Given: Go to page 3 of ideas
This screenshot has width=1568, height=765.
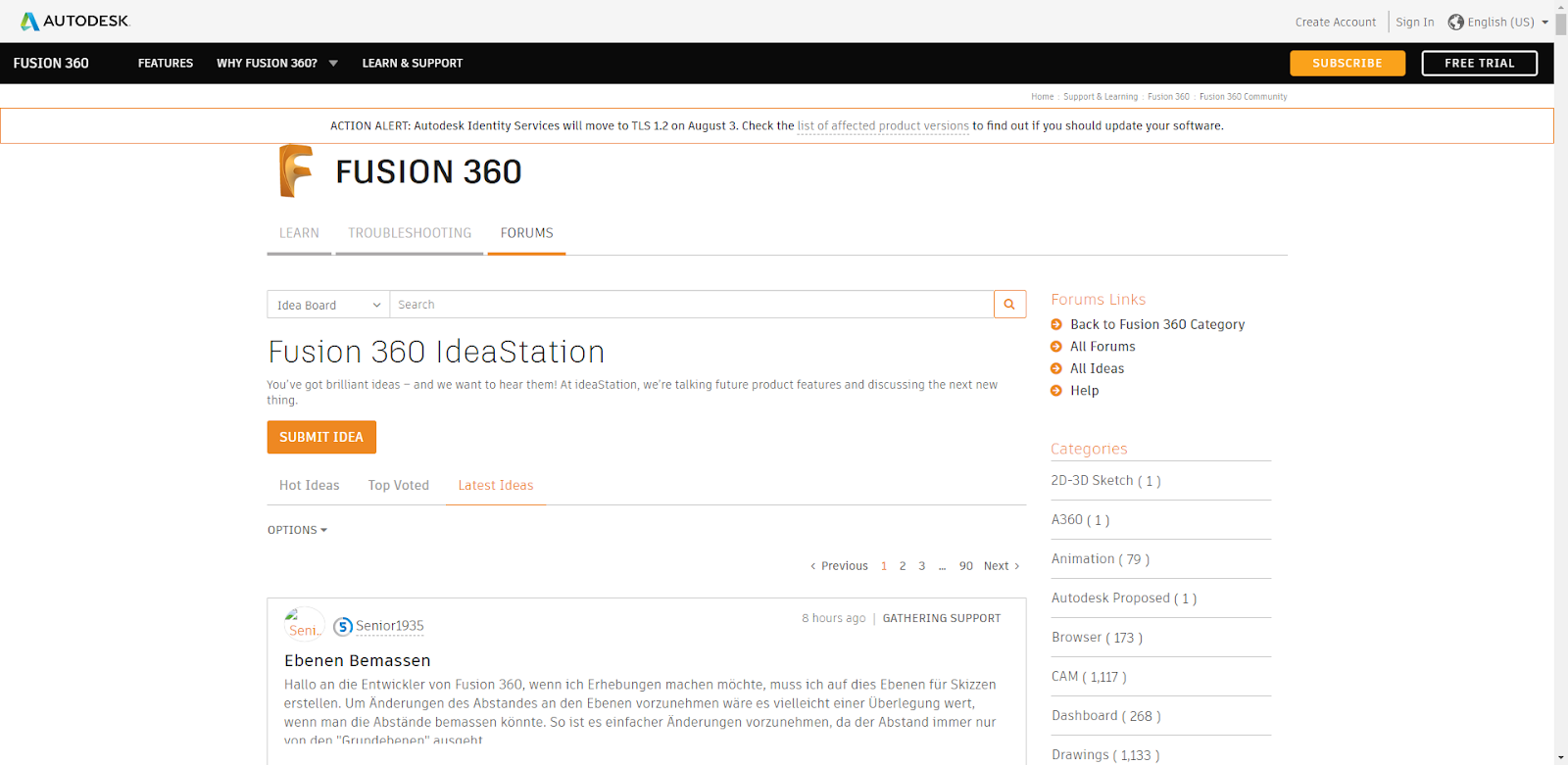Looking at the screenshot, I should [921, 566].
